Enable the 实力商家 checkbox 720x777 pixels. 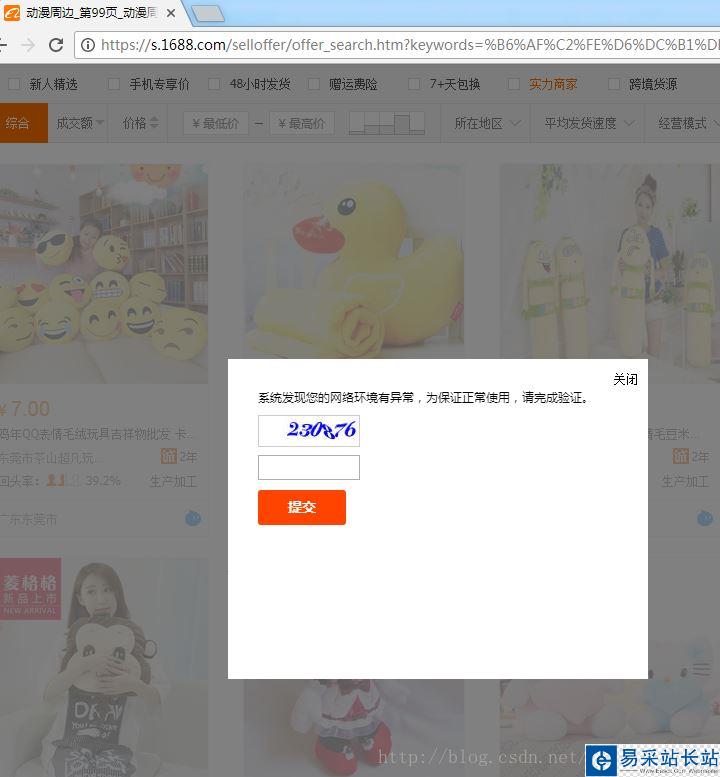click(x=514, y=84)
